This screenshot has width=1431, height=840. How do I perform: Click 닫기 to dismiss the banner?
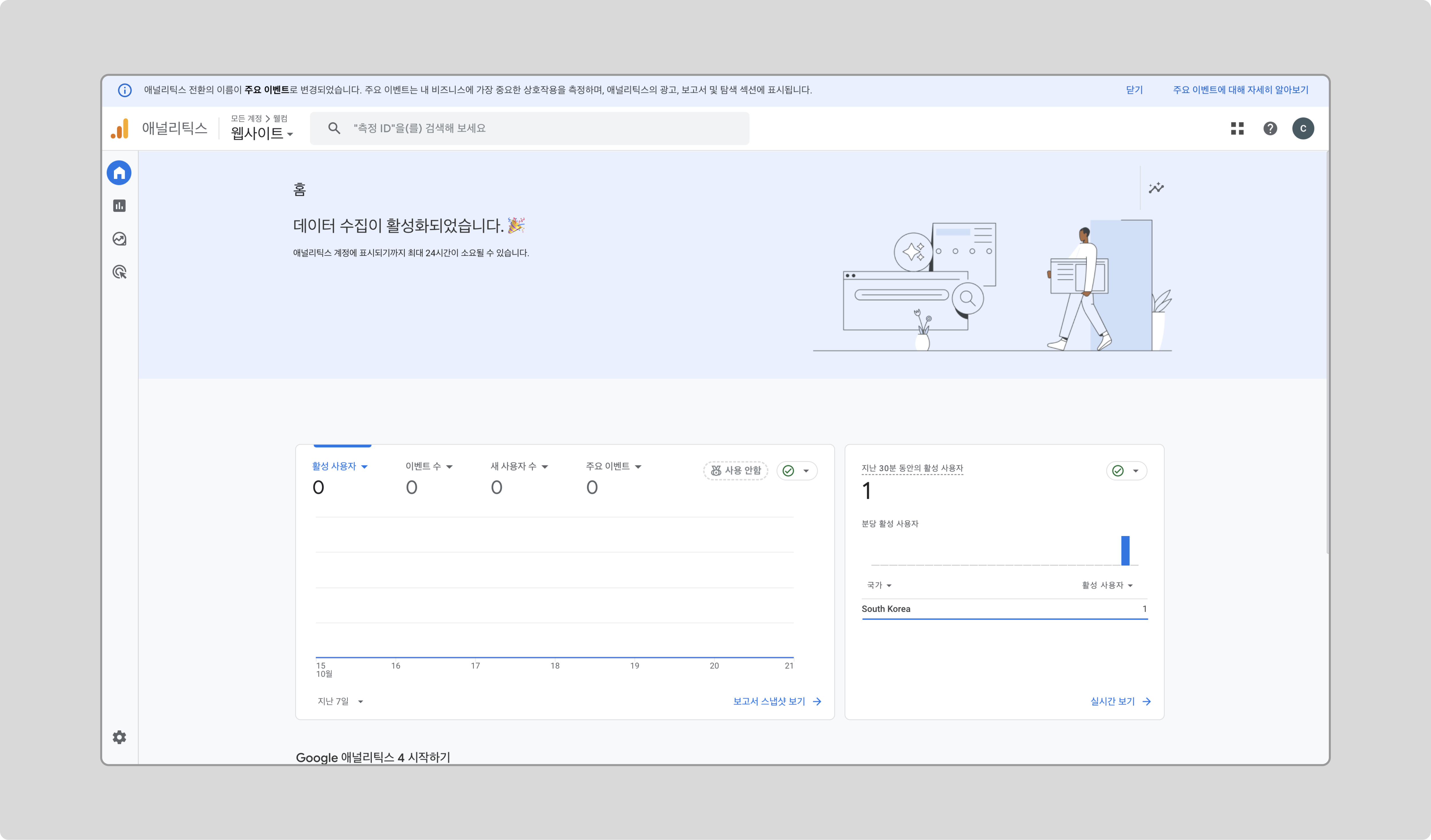[1134, 90]
